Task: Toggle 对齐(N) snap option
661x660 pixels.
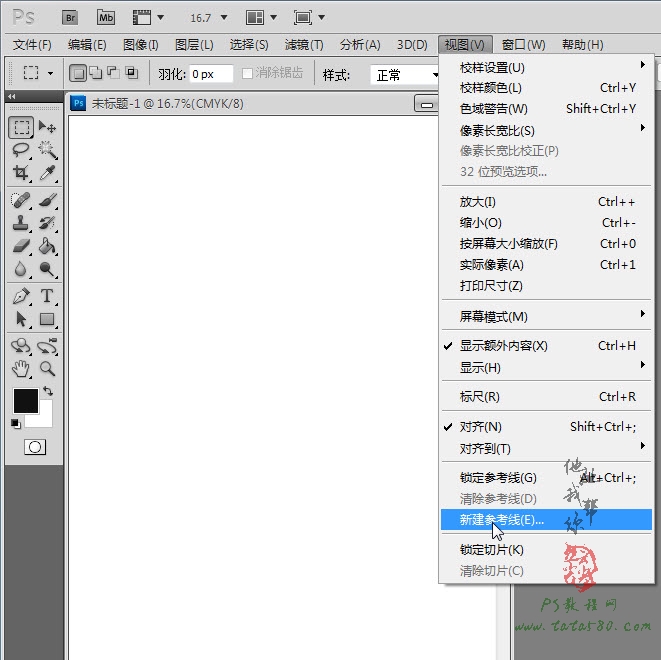Action: pyautogui.click(x=546, y=427)
